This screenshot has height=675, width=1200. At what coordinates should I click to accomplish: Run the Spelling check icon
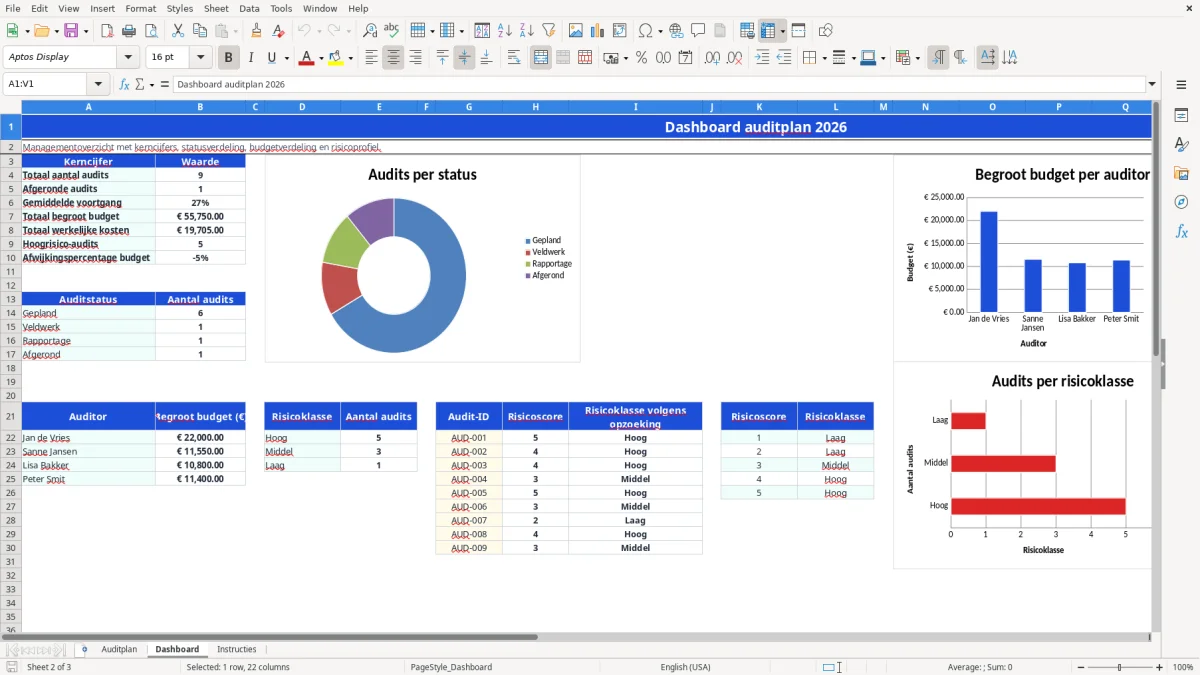[x=392, y=31]
